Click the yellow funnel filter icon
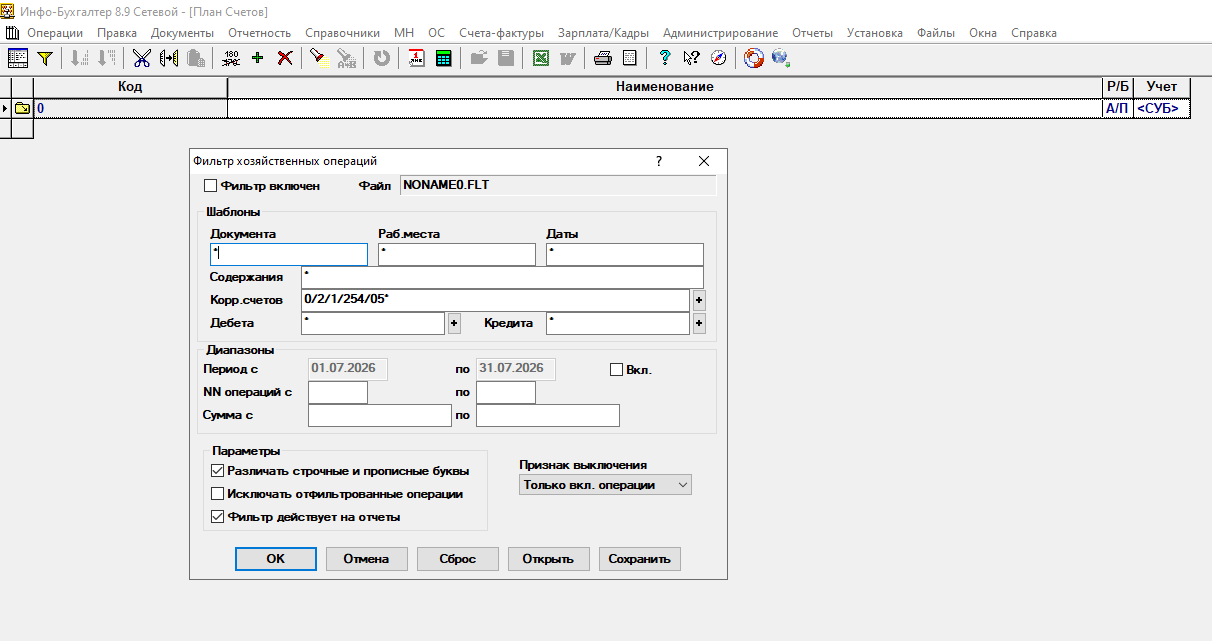Image resolution: width=1212 pixels, height=641 pixels. tap(44, 58)
